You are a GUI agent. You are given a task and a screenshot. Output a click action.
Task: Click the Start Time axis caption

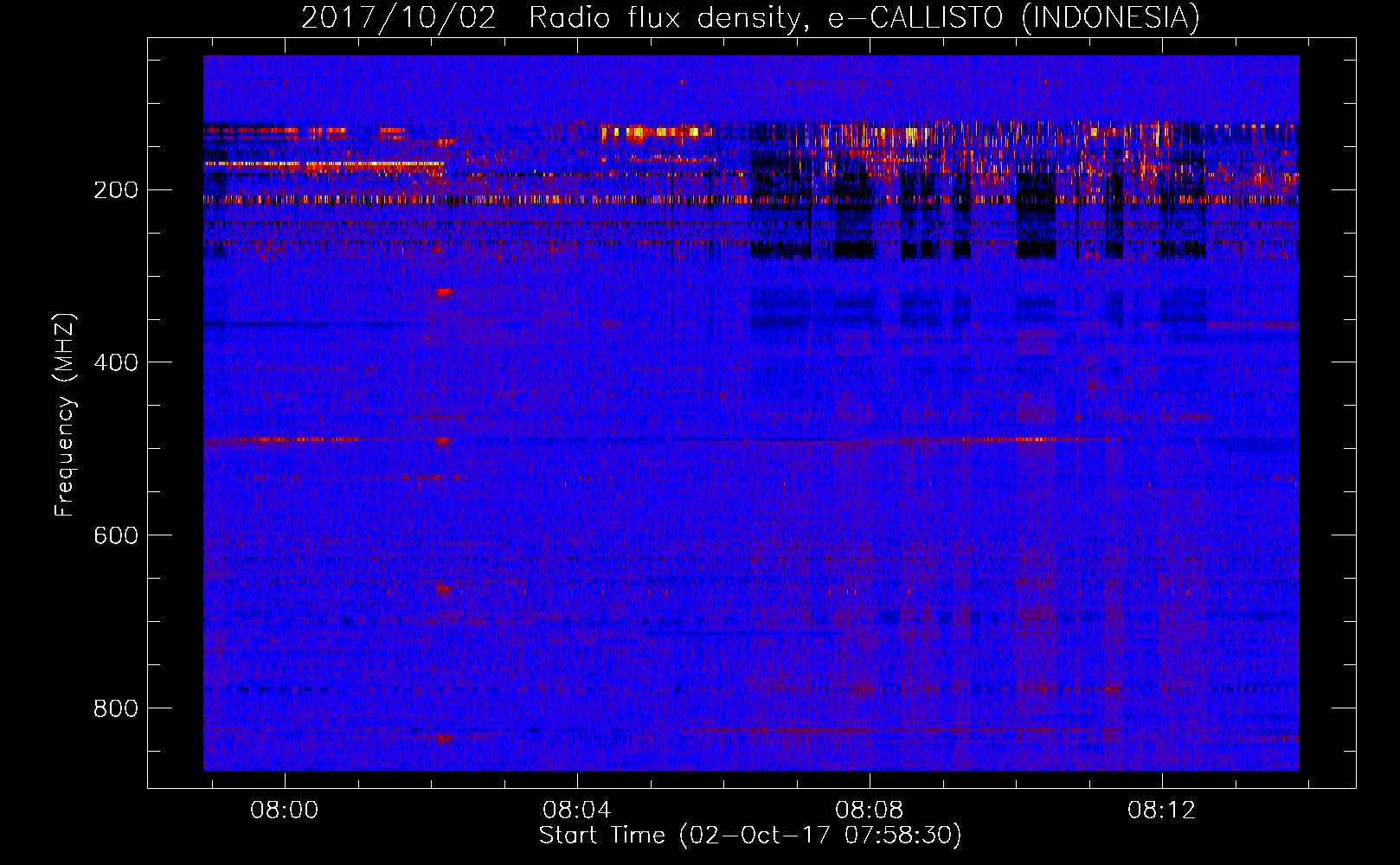750,836
